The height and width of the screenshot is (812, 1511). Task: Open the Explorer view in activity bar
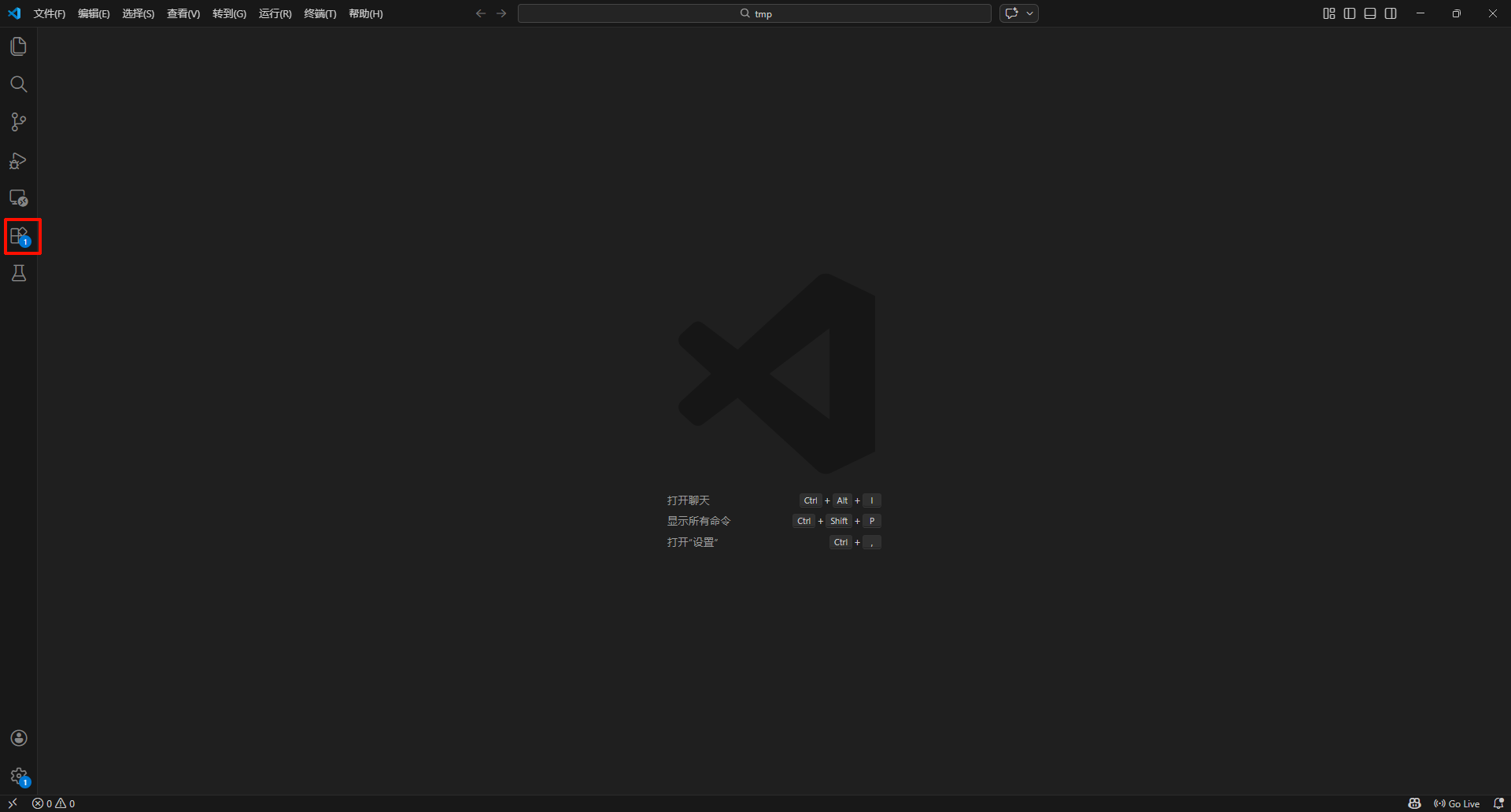[18, 46]
